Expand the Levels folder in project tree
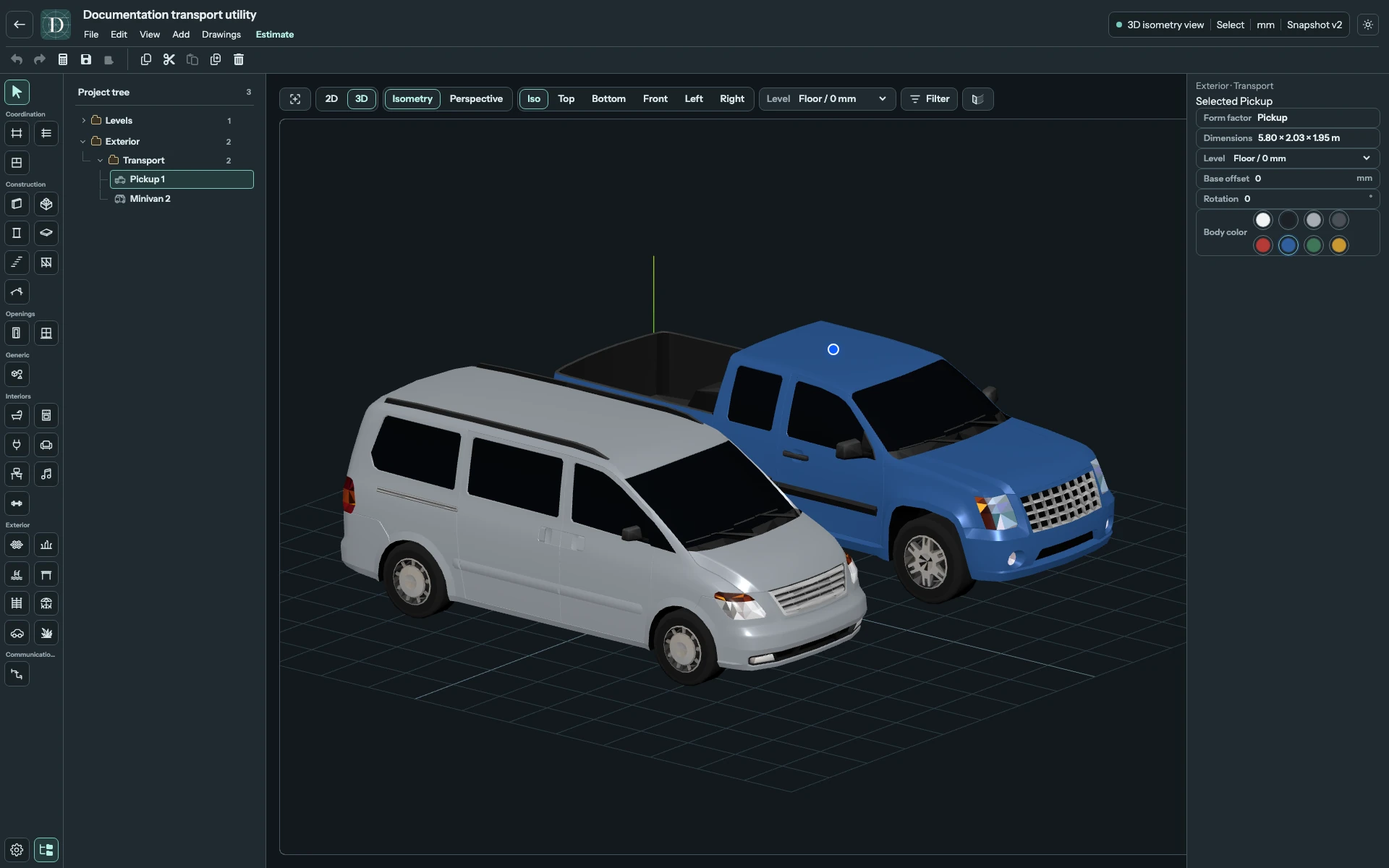 [x=84, y=121]
